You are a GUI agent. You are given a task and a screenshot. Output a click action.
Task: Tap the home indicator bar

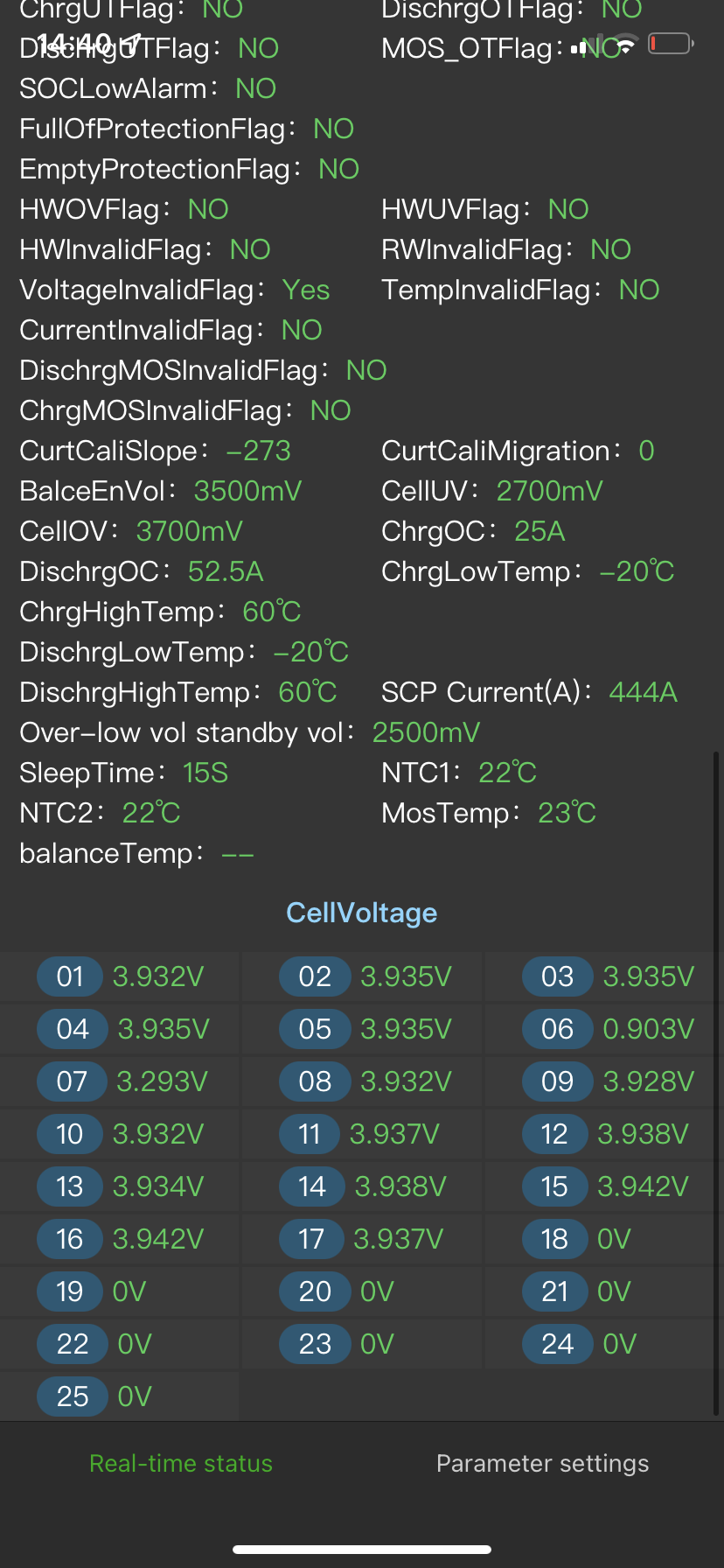coord(362,1549)
